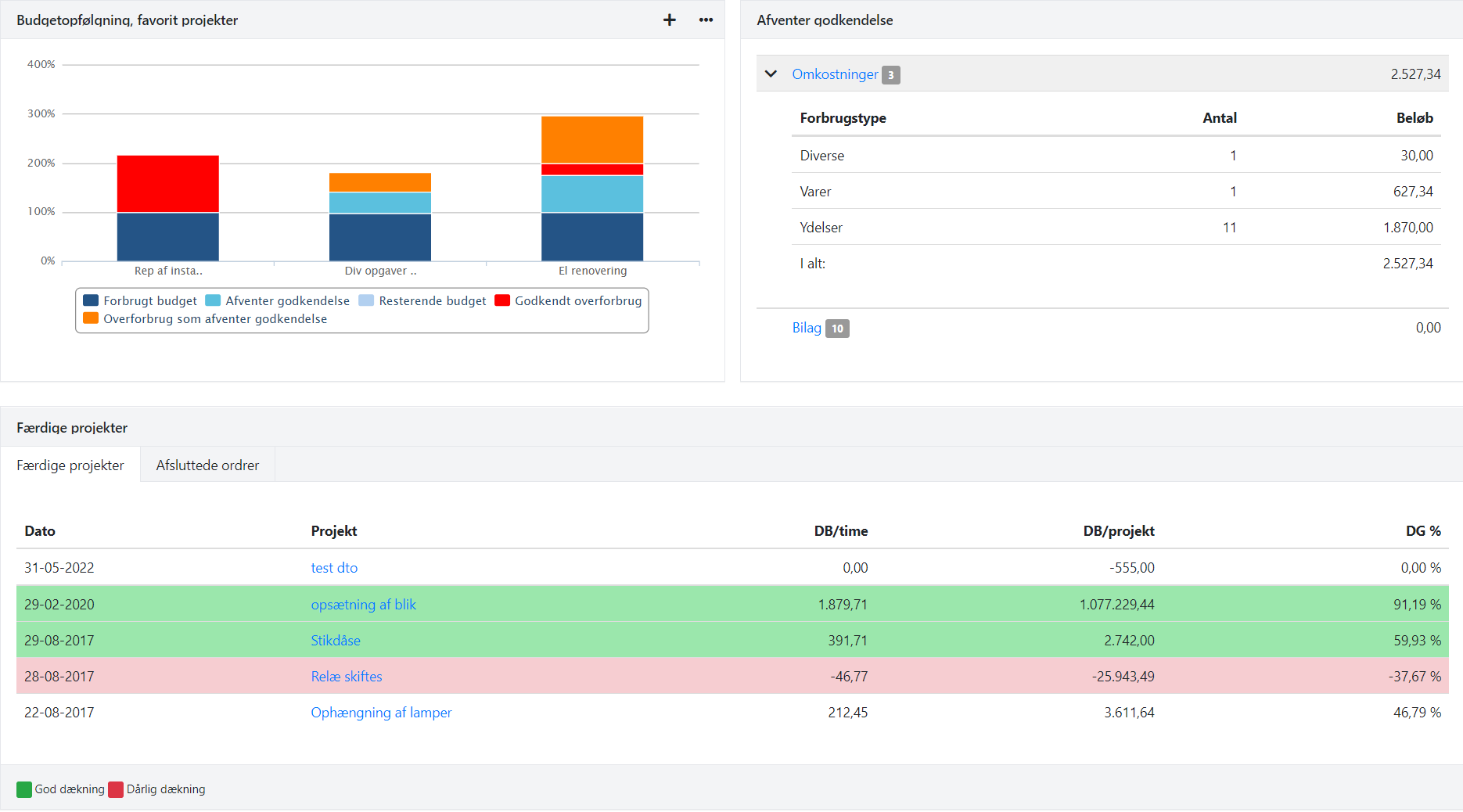This screenshot has height=812, width=1463.
Task: Toggle Godkendt overforbrug legend series
Action: 569,301
